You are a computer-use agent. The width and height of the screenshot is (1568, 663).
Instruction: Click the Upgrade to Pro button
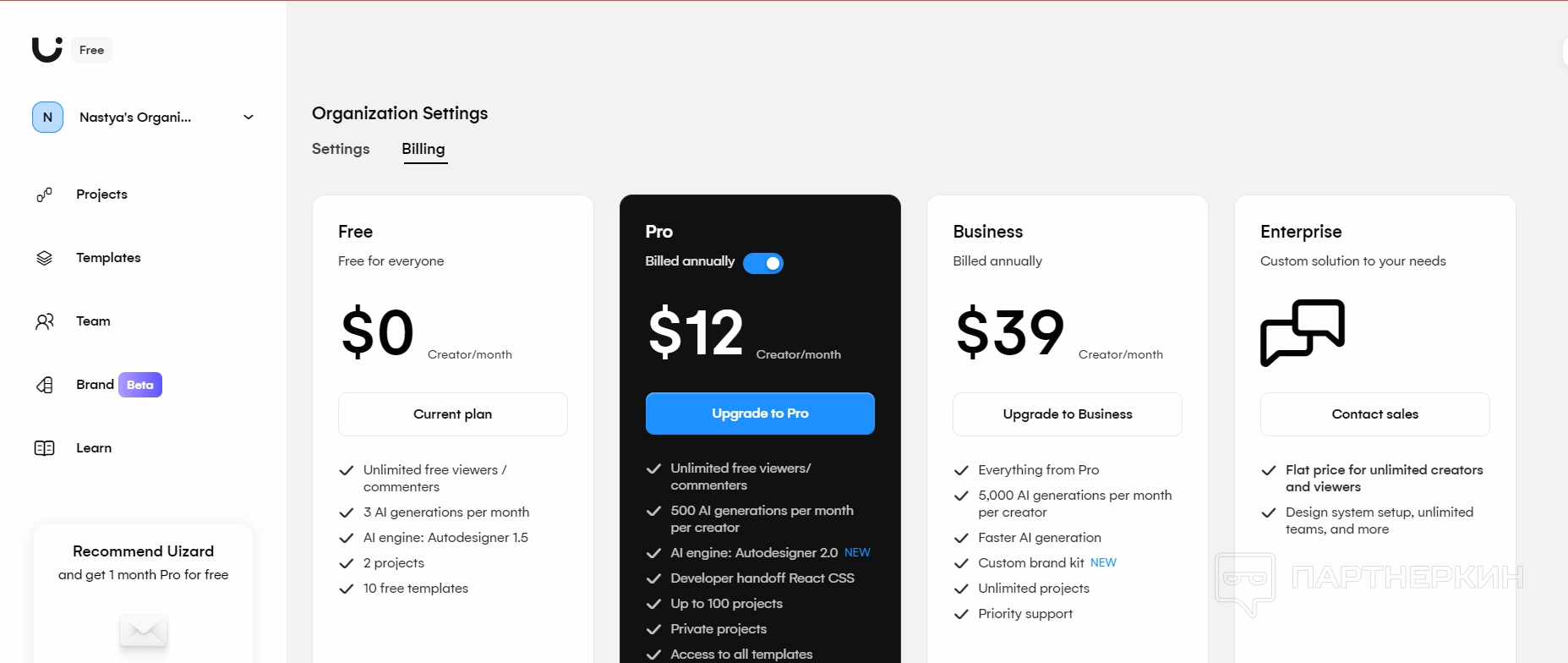(760, 414)
